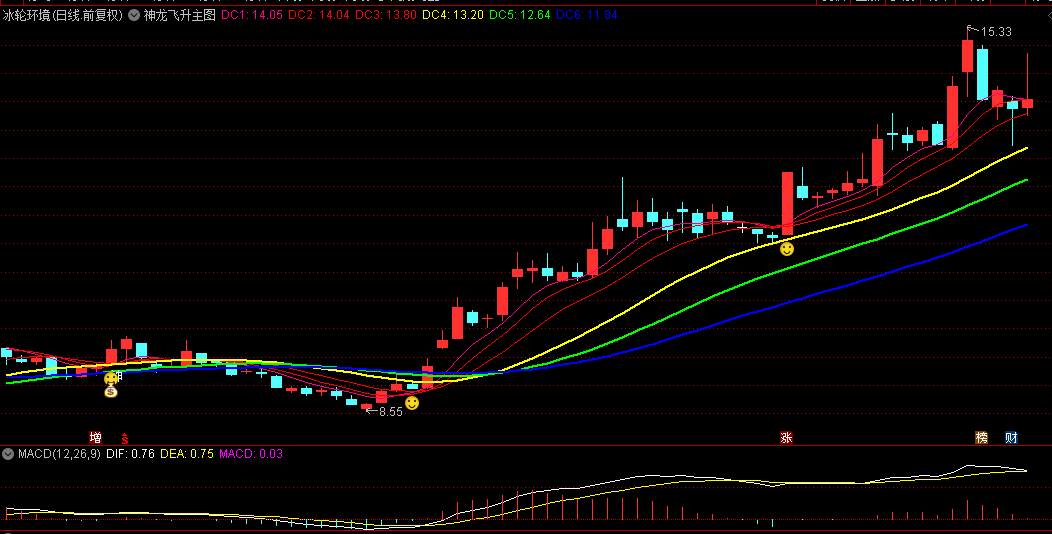This screenshot has width=1052, height=534.
Task: Open the 财 event marker
Action: tap(1011, 438)
